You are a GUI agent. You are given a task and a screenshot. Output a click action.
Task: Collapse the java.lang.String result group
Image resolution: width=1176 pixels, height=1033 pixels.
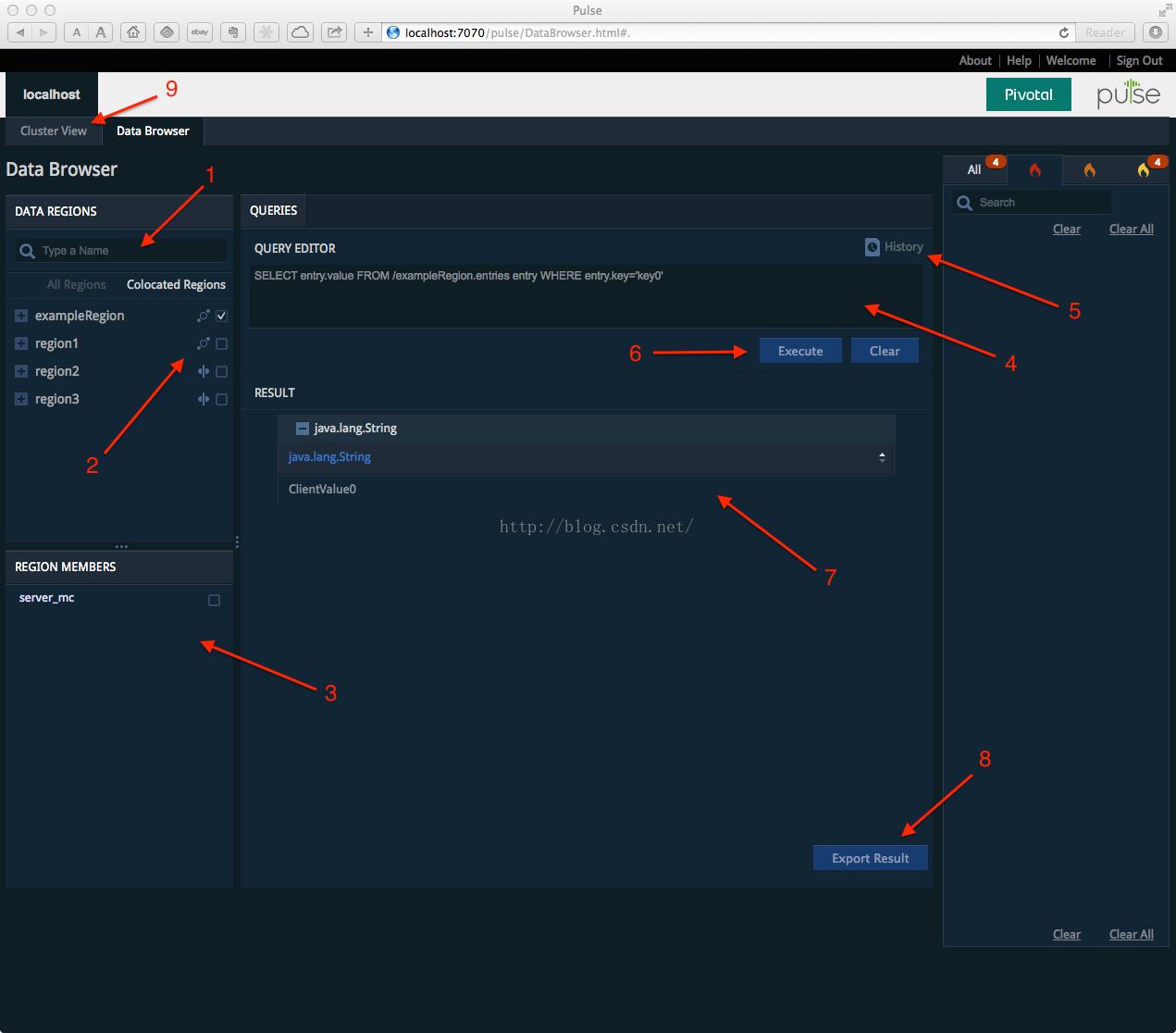[x=302, y=429]
